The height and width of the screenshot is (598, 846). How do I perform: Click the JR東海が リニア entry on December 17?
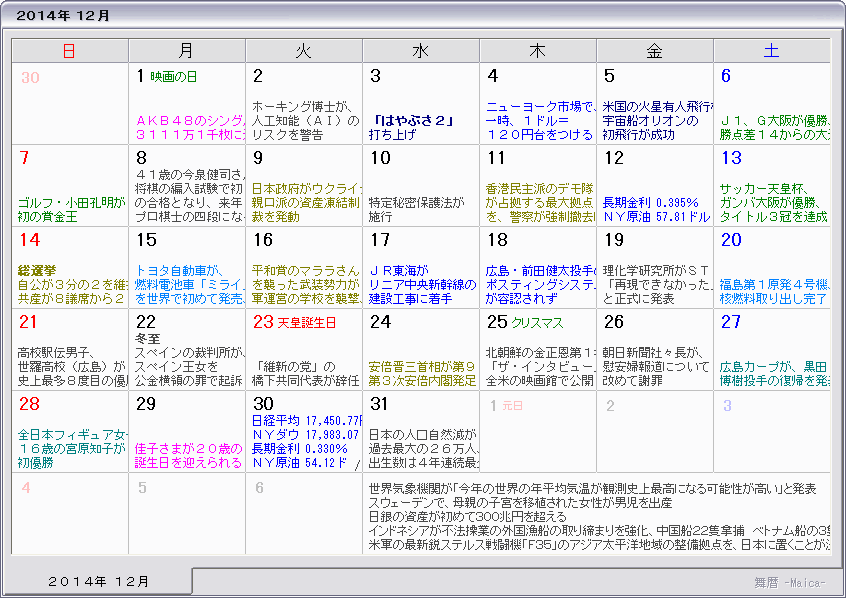pyautogui.click(x=422, y=284)
